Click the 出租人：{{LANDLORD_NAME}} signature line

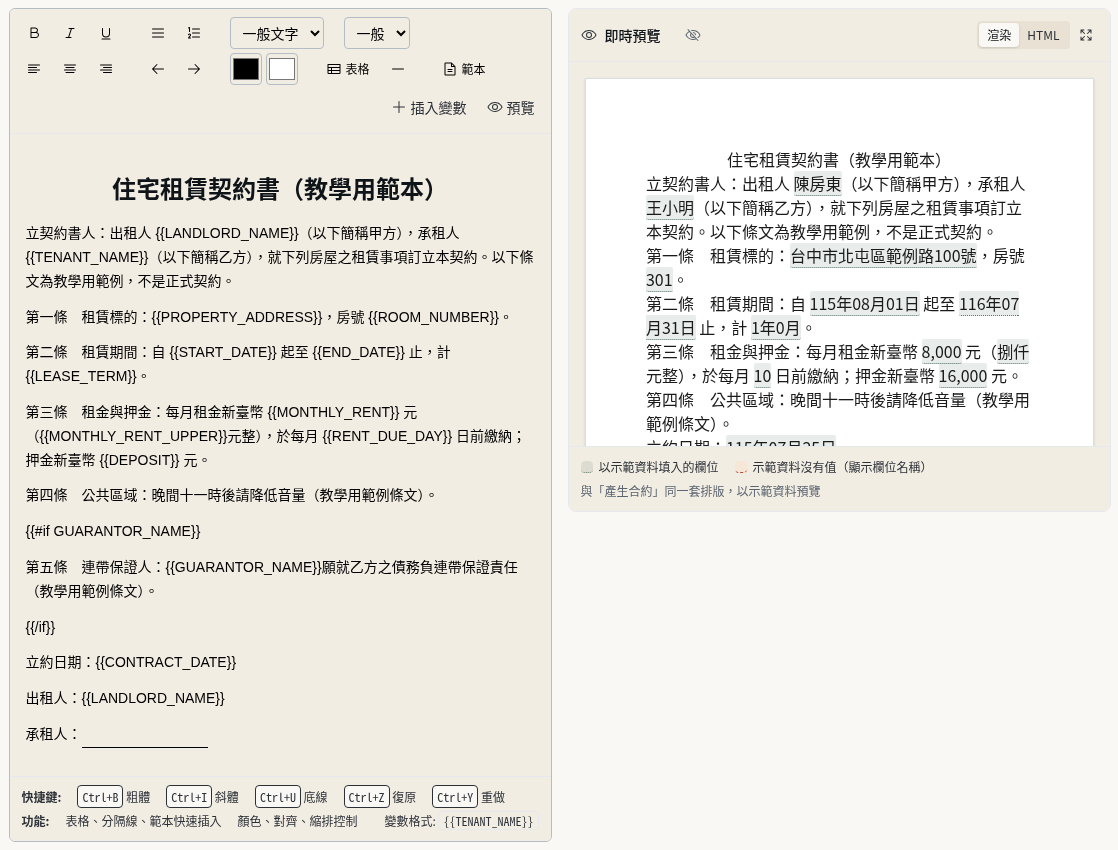[x=125, y=698]
